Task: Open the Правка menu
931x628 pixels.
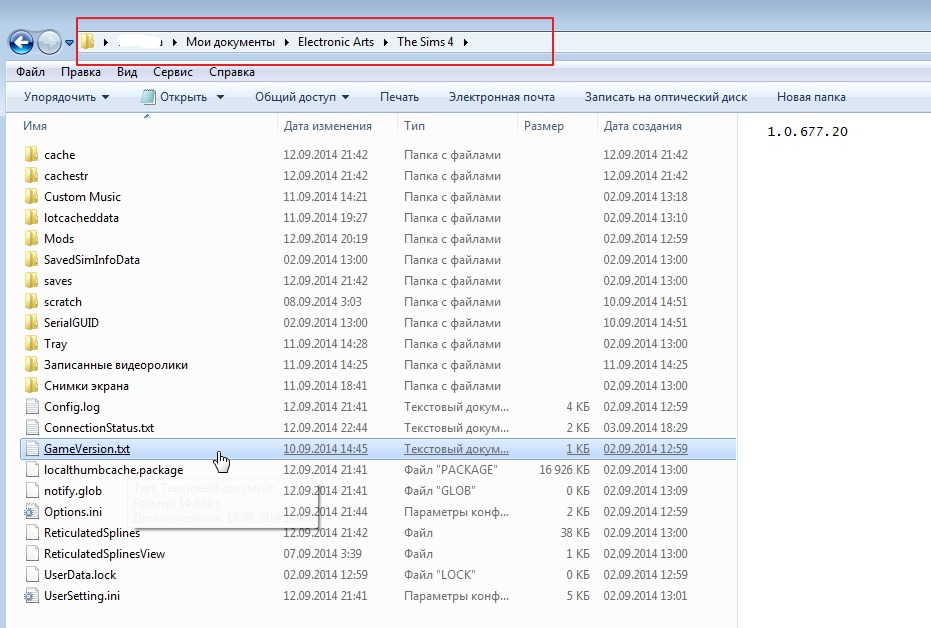Action: pyautogui.click(x=81, y=72)
